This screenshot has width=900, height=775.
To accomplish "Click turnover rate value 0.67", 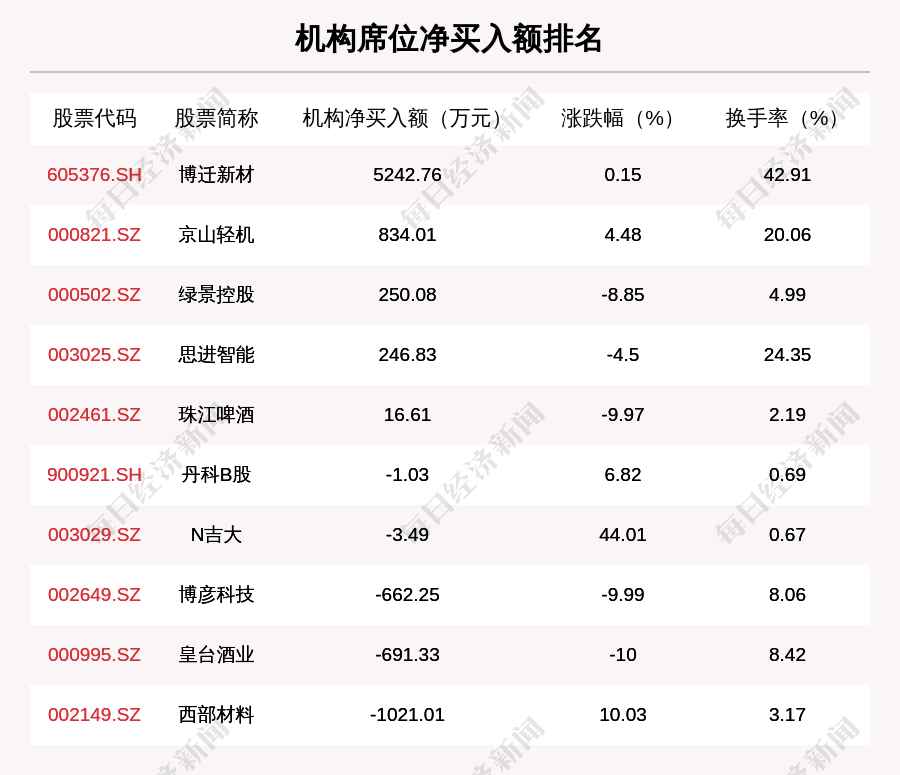I will [x=788, y=534].
